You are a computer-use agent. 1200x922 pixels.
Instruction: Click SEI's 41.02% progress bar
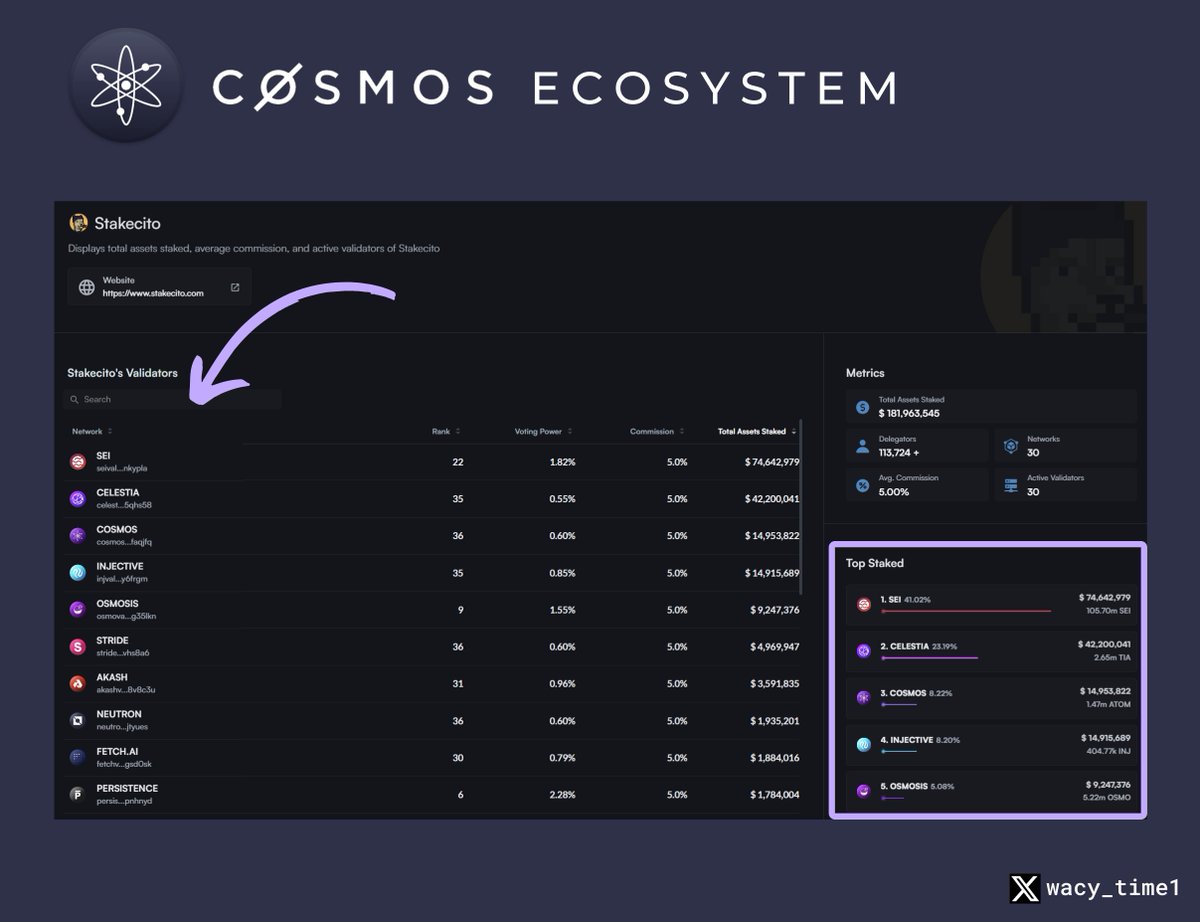[966, 611]
